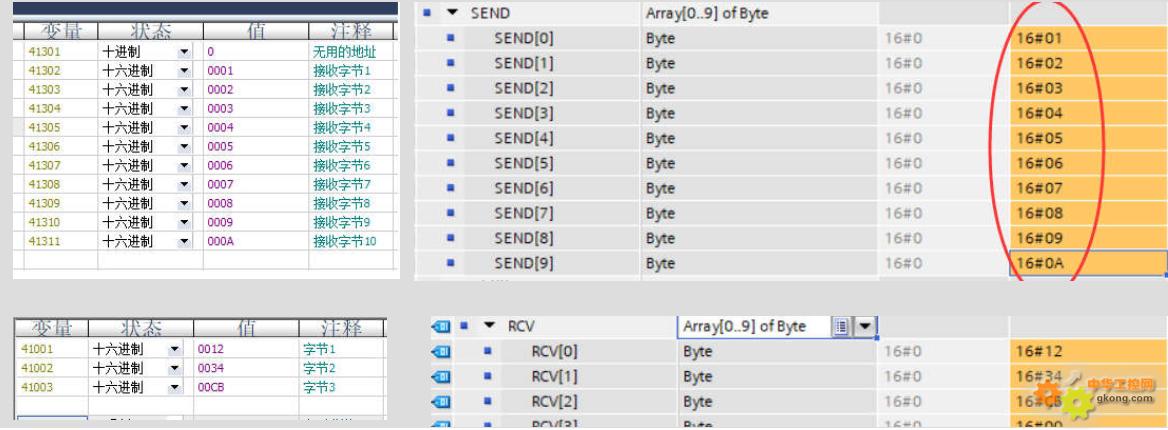This screenshot has width=1168, height=430.
Task: Click the value 0012 of variable 41001
Action: tap(211, 349)
